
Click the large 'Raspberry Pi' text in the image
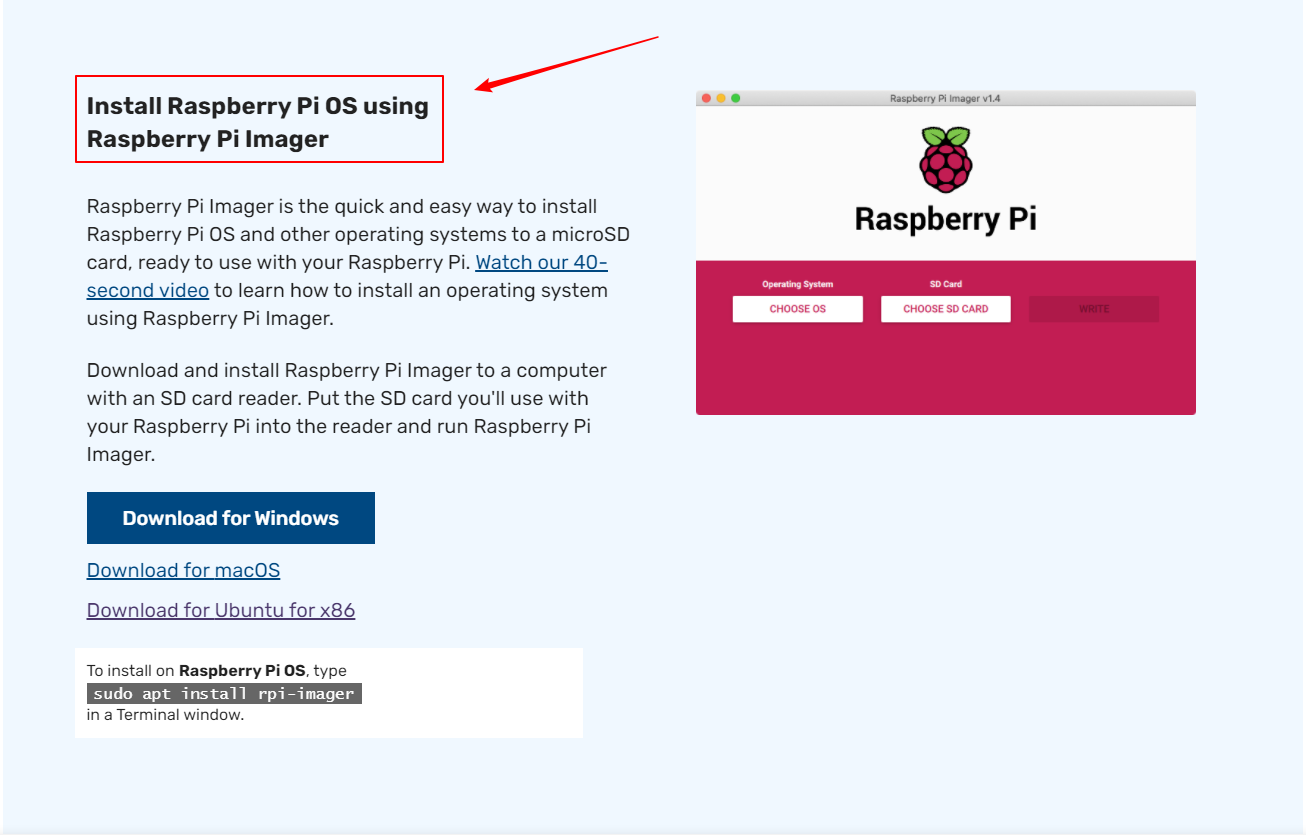pos(945,219)
